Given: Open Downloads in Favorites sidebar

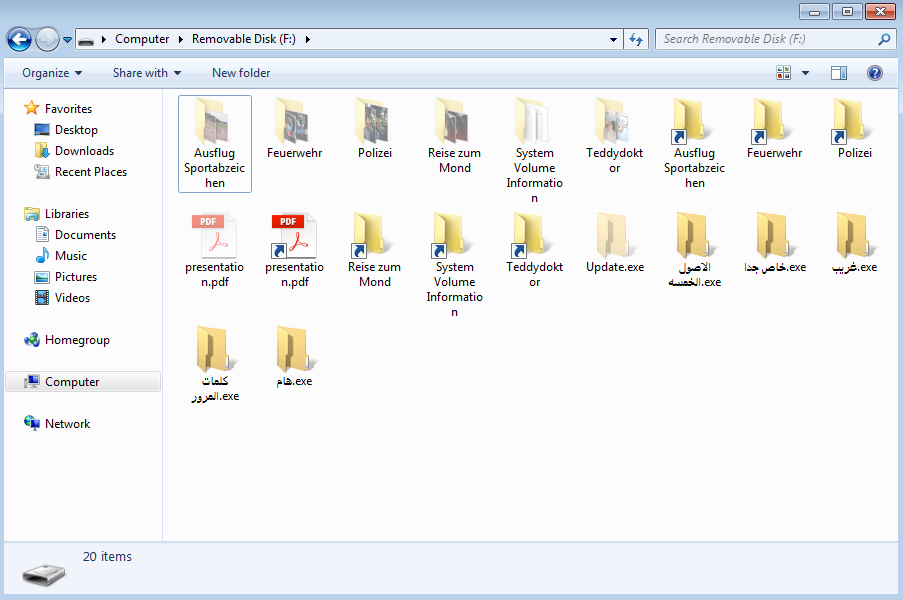Looking at the screenshot, I should click(84, 151).
